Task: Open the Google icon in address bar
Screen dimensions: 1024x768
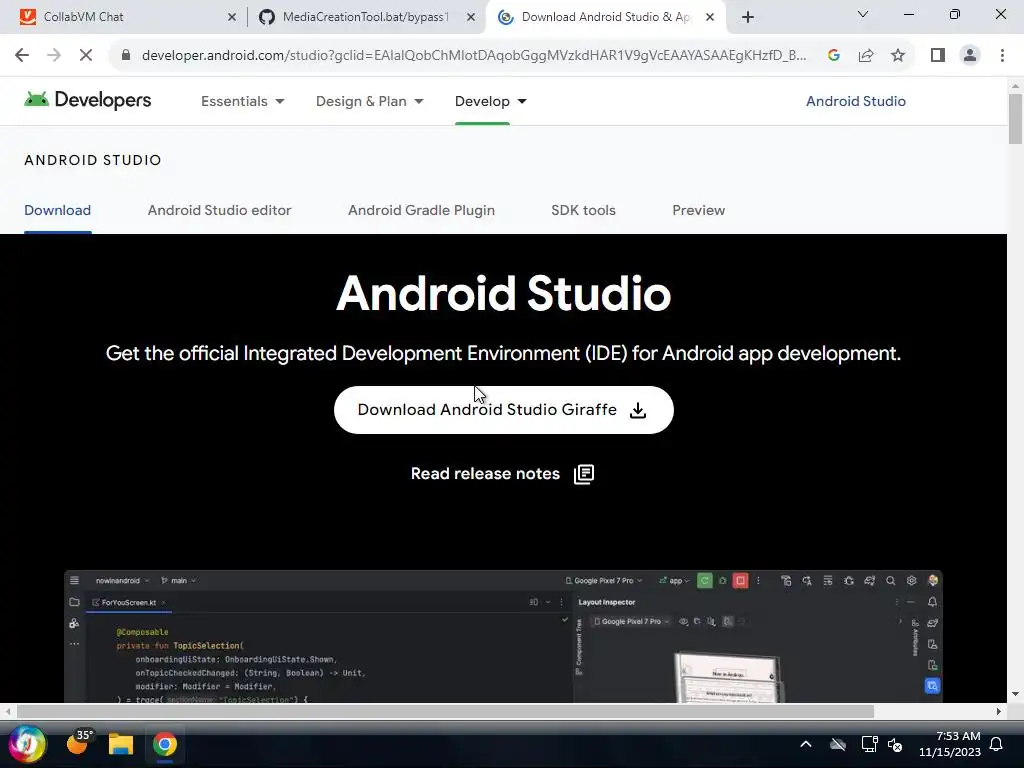Action: point(833,56)
